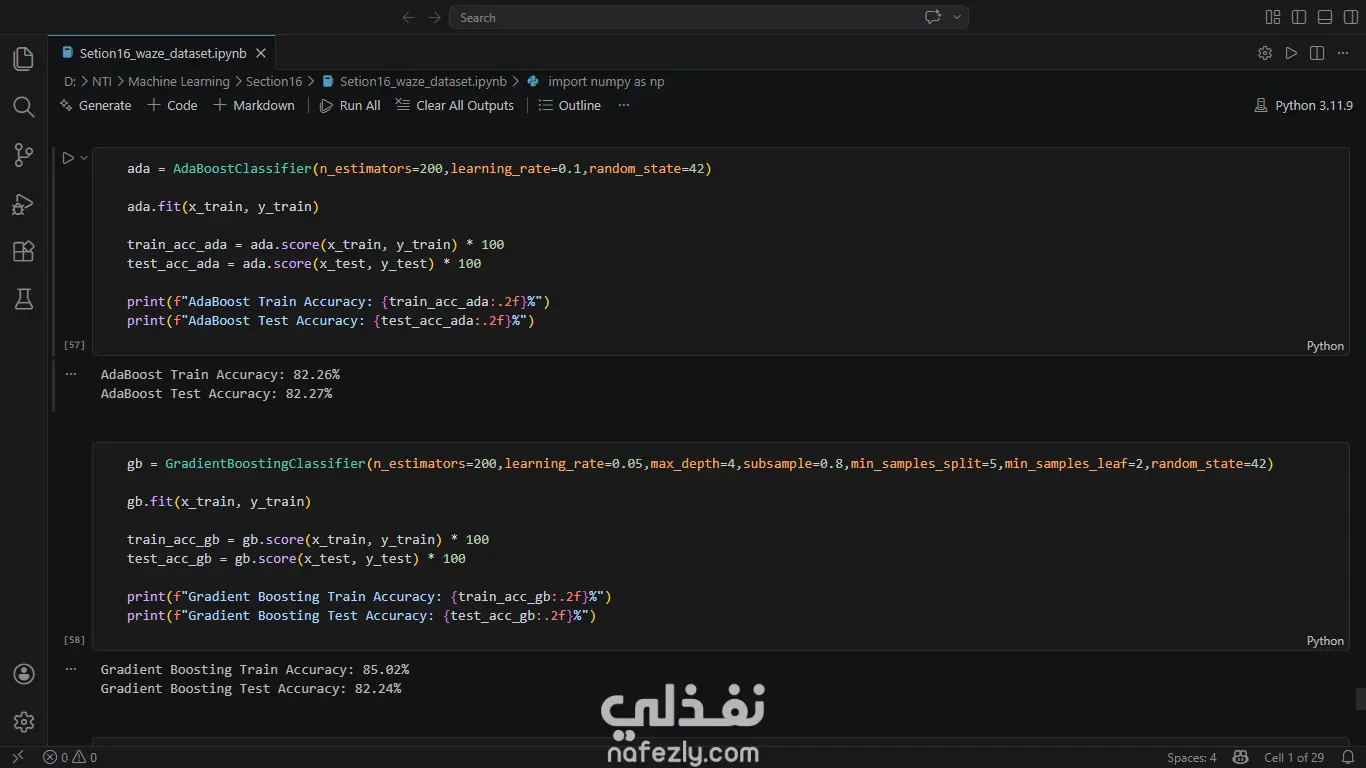Open the Copilot dropdown chevron in title bar
Screen dimensions: 1366x768
[x=957, y=17]
